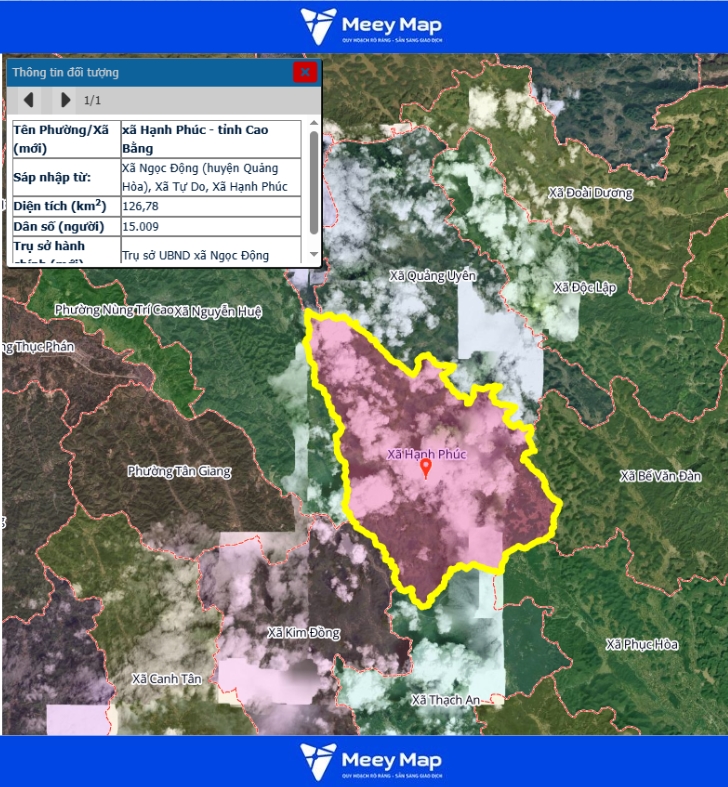Select Xã Đoài Dương on the map
This screenshot has height=787, width=728.
tap(591, 192)
